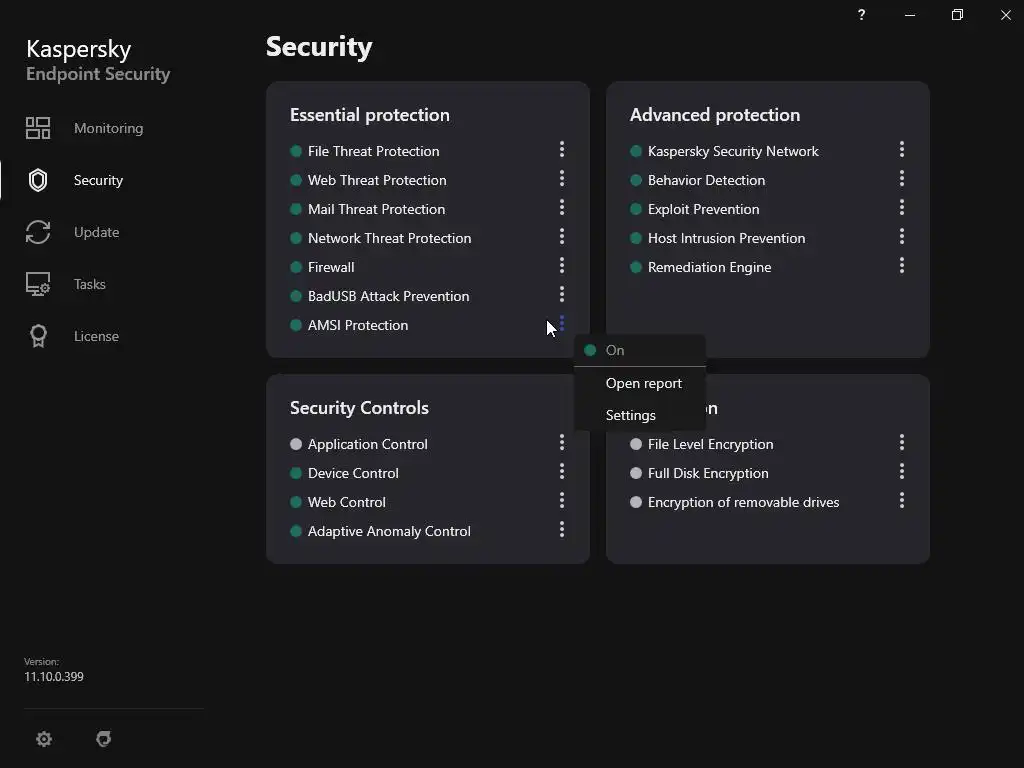Click the Tasks monitor icon
Viewport: 1024px width, 768px height.
point(38,284)
